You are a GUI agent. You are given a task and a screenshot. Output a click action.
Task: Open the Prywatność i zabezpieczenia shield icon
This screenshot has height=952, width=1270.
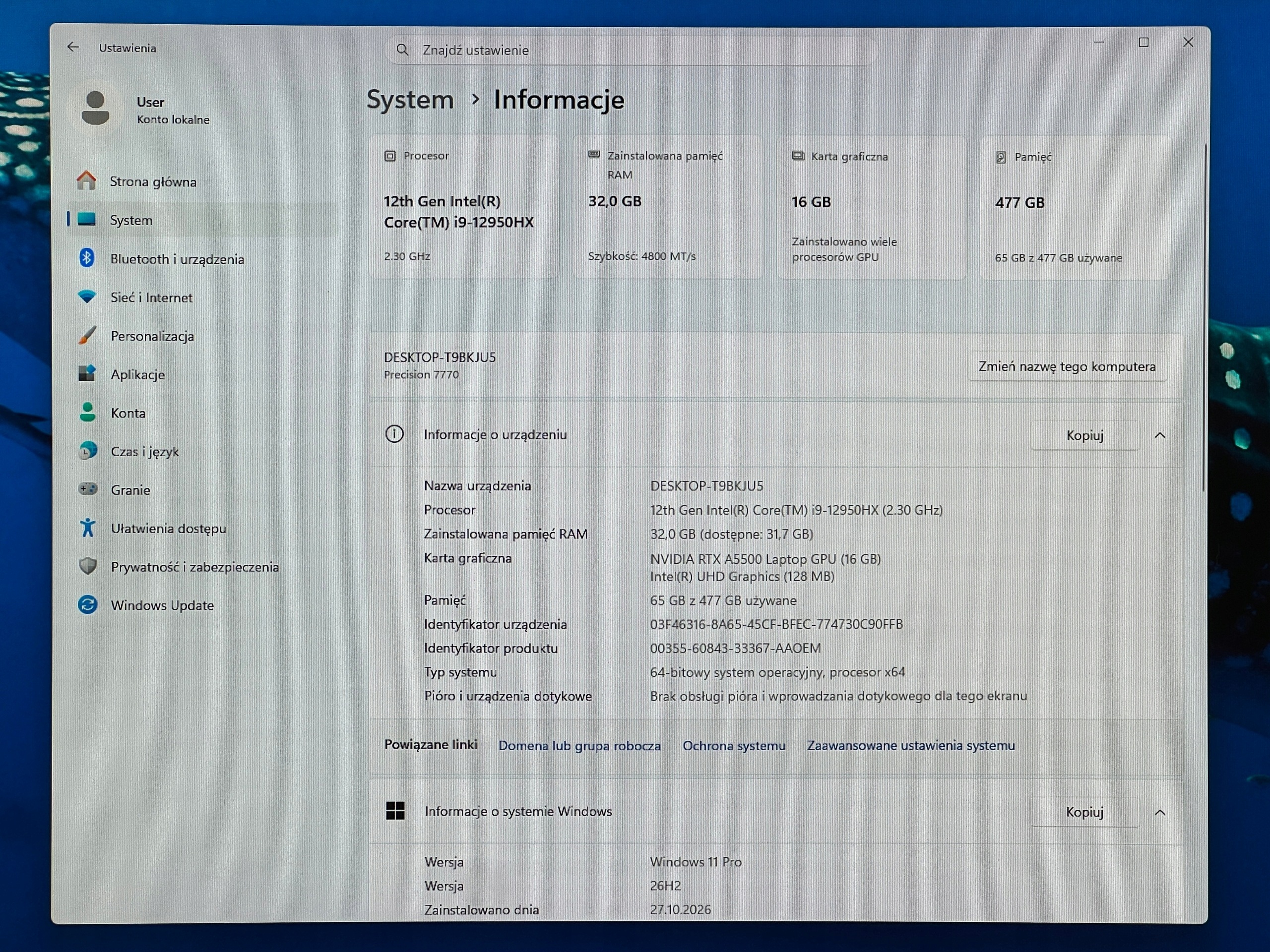tap(88, 566)
